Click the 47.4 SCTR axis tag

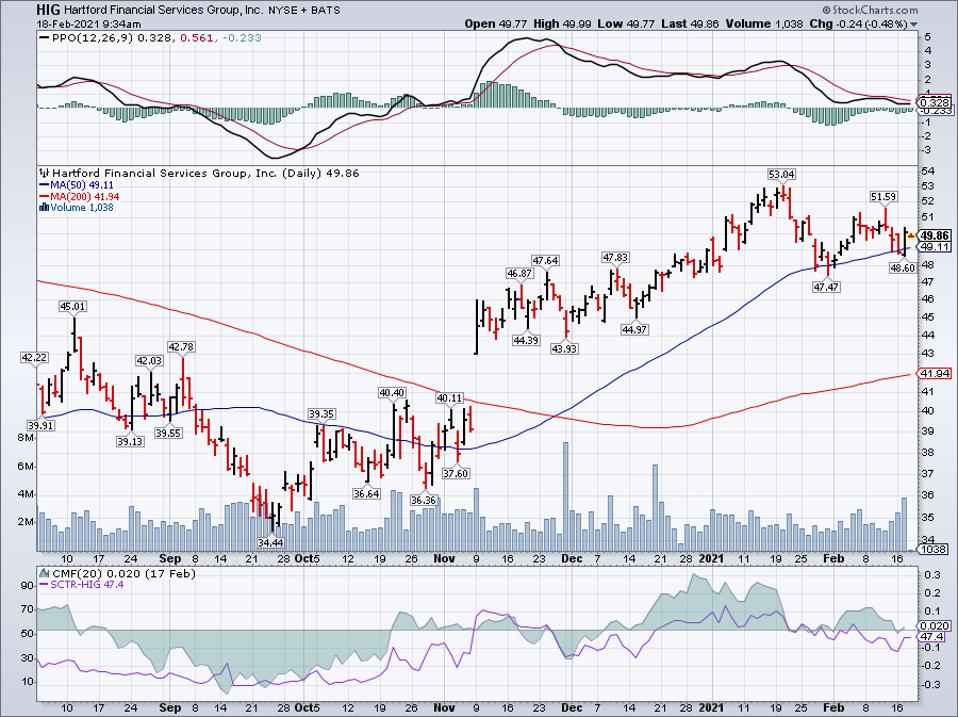coord(932,636)
